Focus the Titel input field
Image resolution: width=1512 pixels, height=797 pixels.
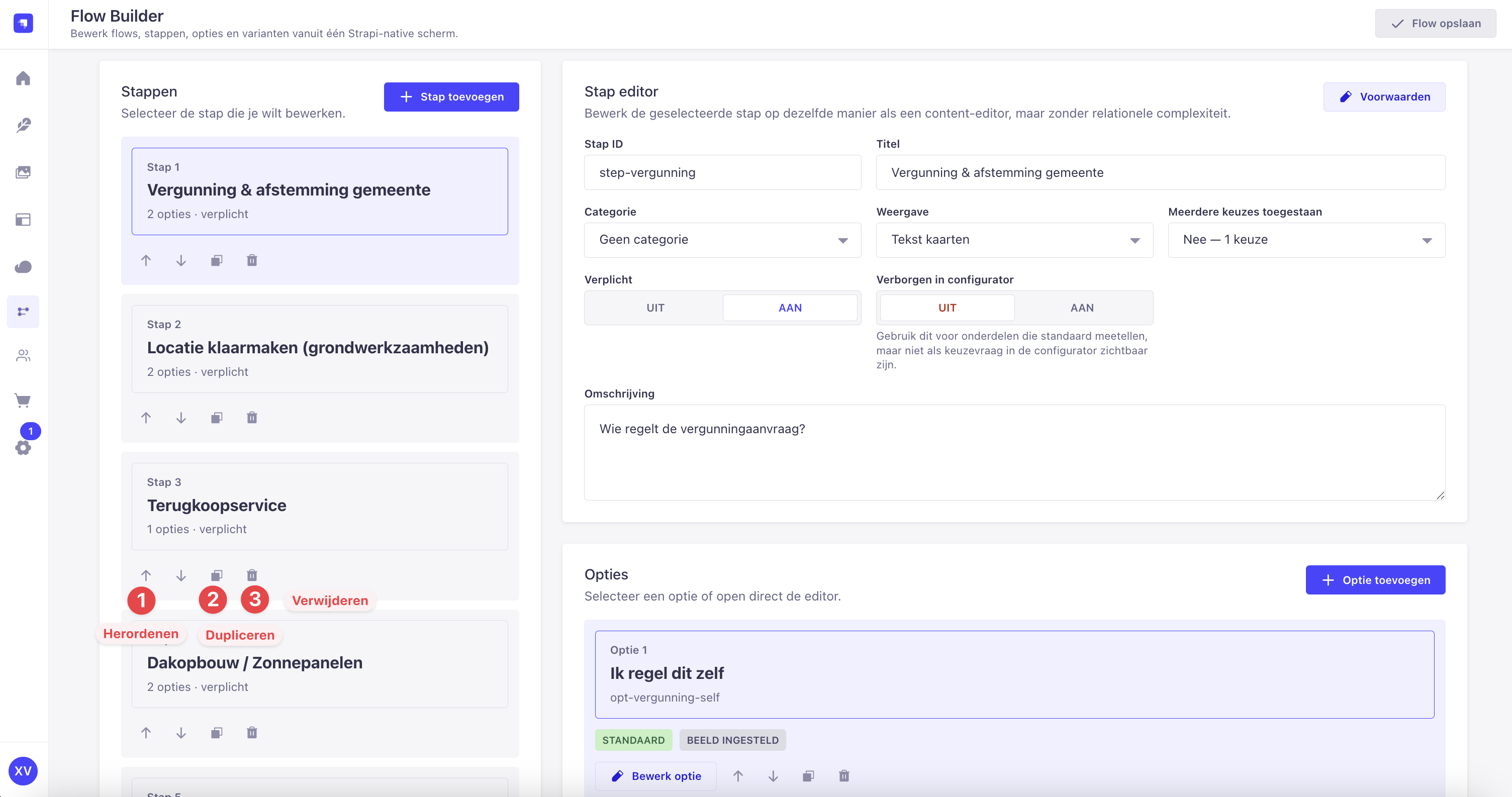point(1161,172)
